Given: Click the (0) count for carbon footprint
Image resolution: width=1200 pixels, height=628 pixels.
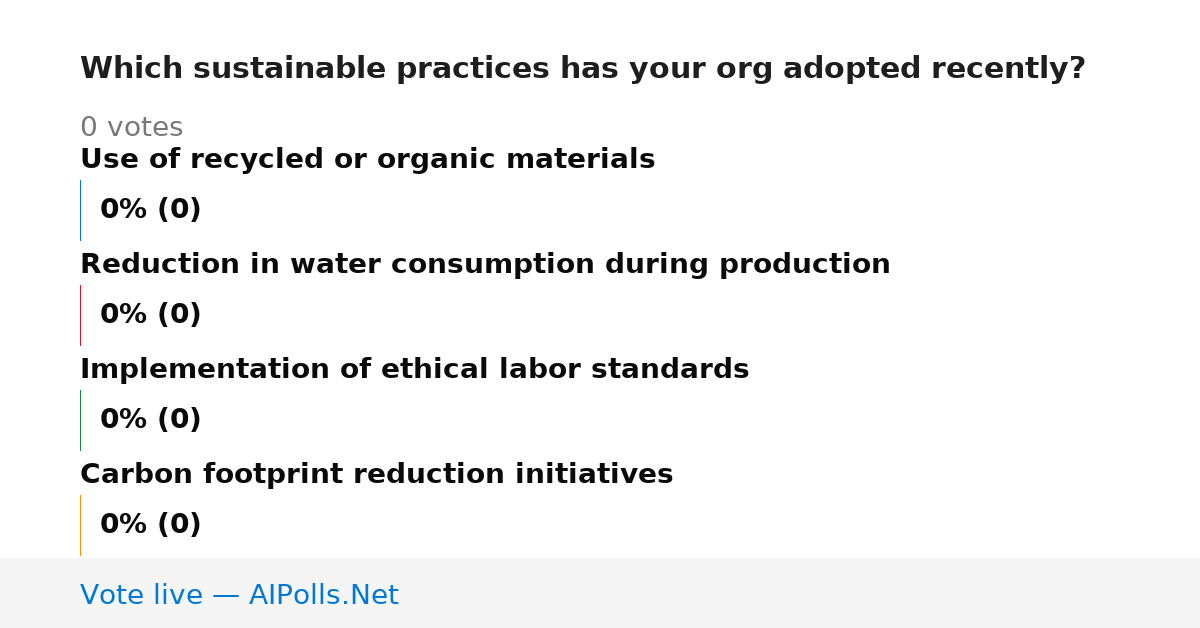Looking at the screenshot, I should 179,525.
